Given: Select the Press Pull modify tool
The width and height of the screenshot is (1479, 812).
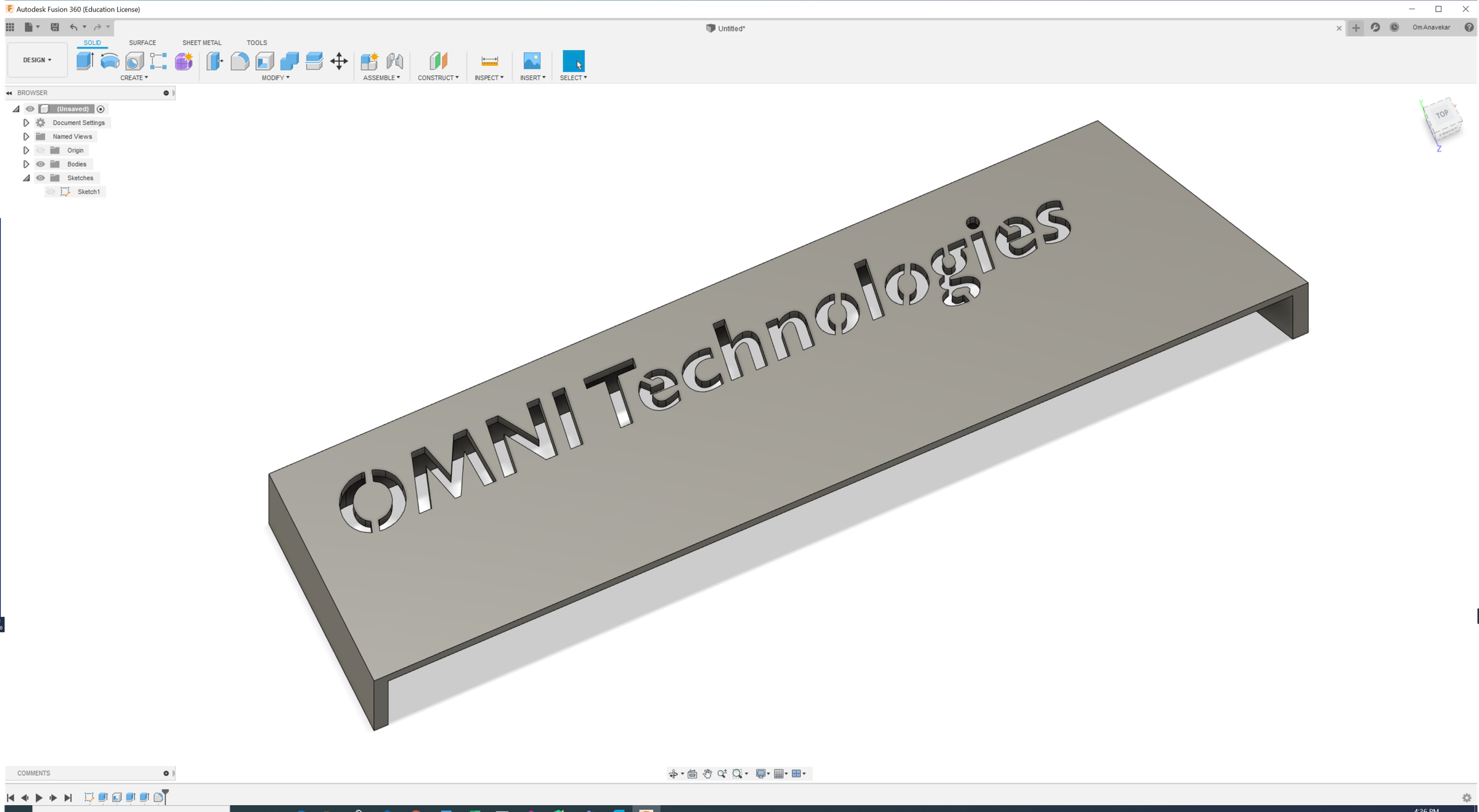Looking at the screenshot, I should coord(214,60).
